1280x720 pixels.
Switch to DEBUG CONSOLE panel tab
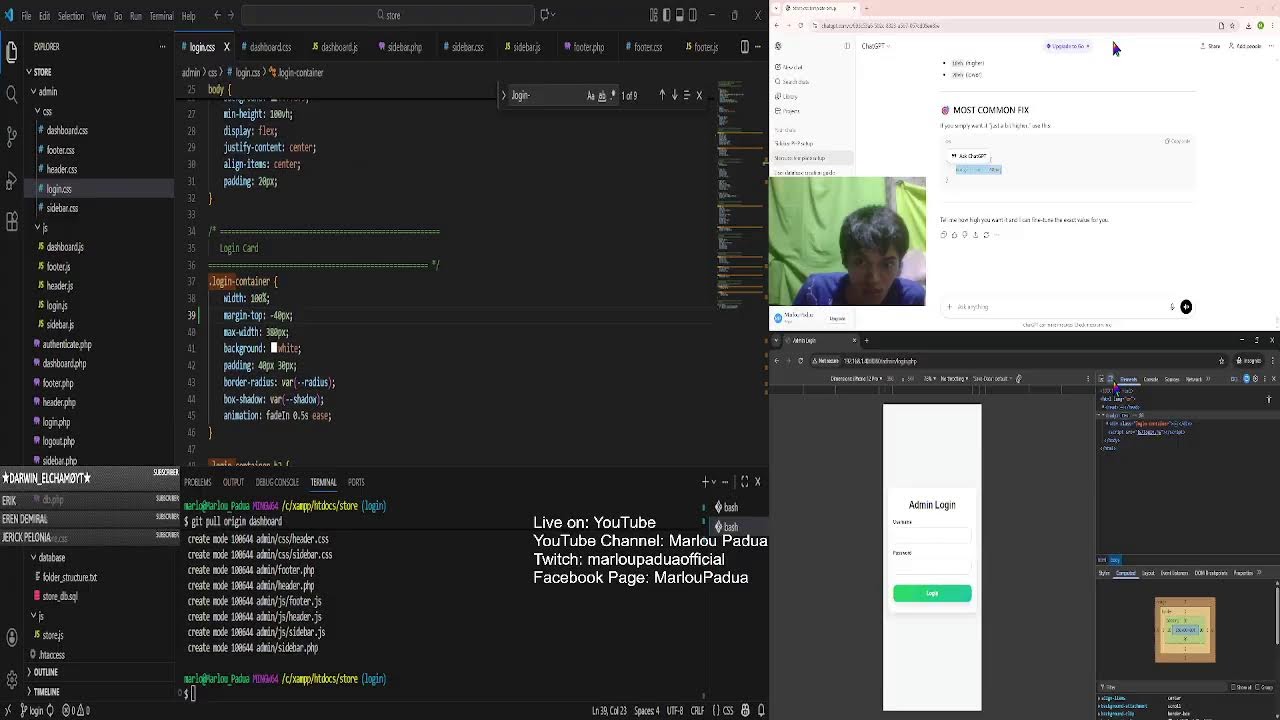click(x=277, y=482)
